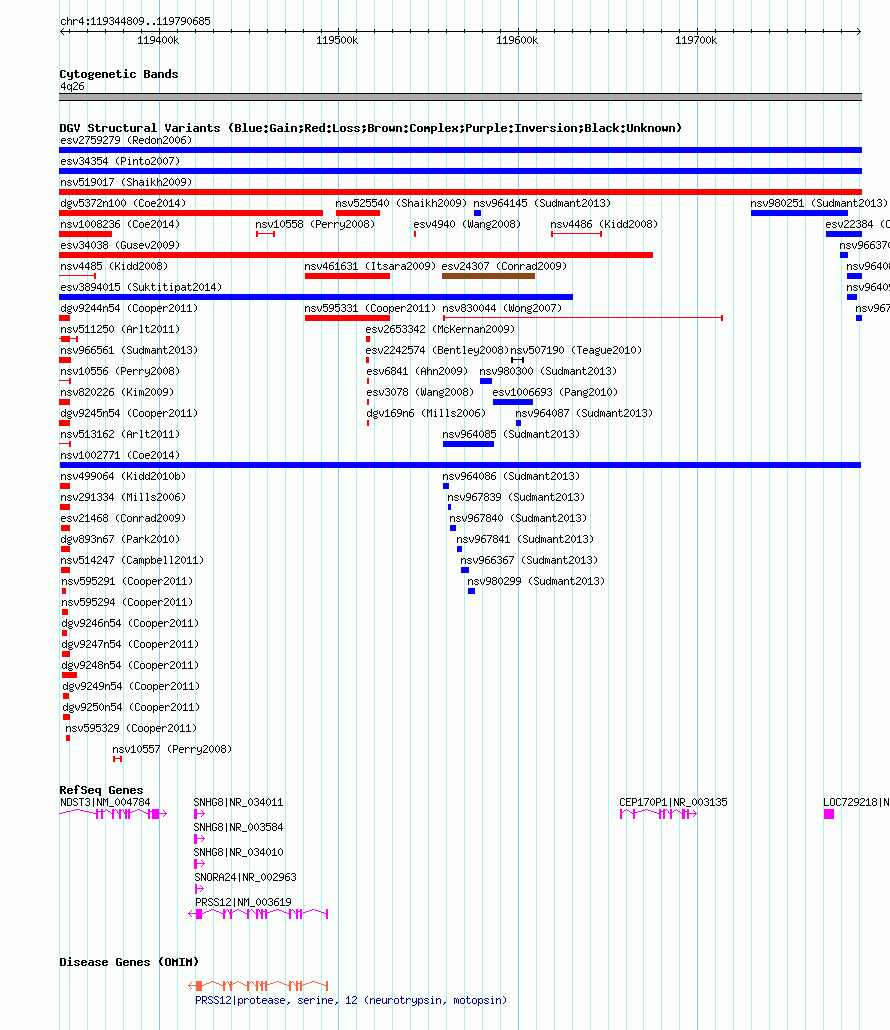The height and width of the screenshot is (1030, 890).
Task: Open nsv10556 (Perry2008) variant label
Action: click(x=120, y=371)
